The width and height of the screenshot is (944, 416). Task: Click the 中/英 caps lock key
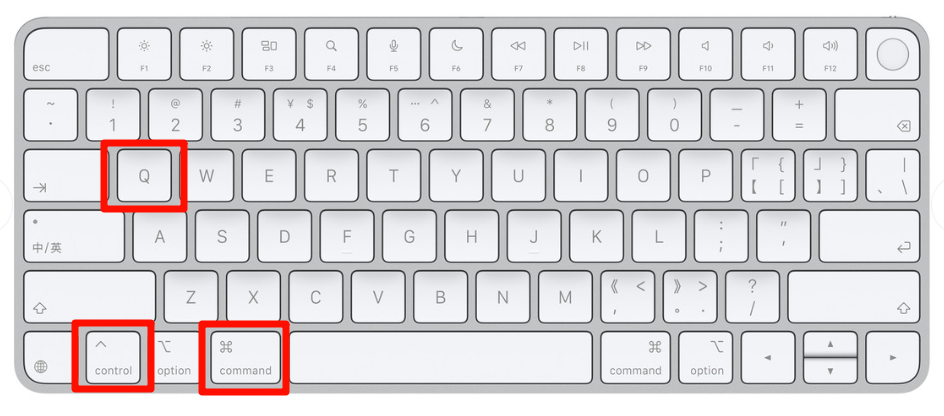(74, 236)
